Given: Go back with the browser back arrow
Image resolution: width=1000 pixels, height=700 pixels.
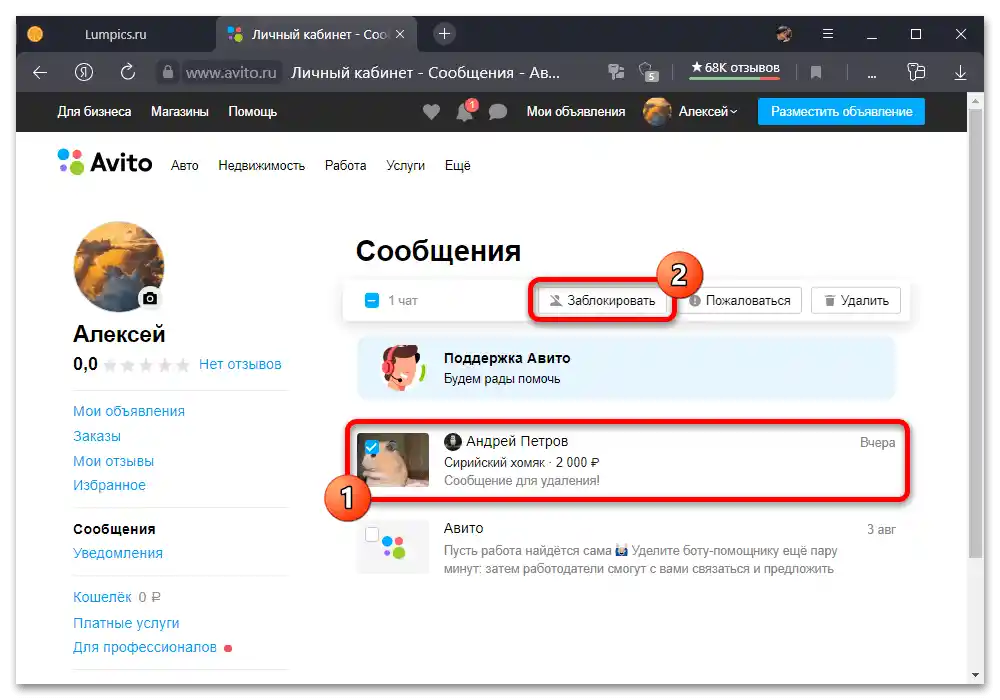Looking at the screenshot, I should [x=40, y=73].
